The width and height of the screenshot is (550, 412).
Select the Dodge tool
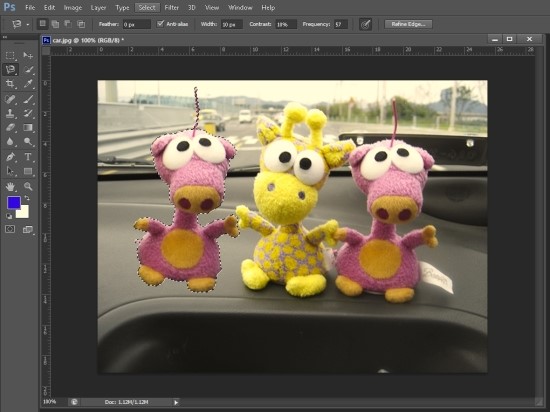(28, 141)
